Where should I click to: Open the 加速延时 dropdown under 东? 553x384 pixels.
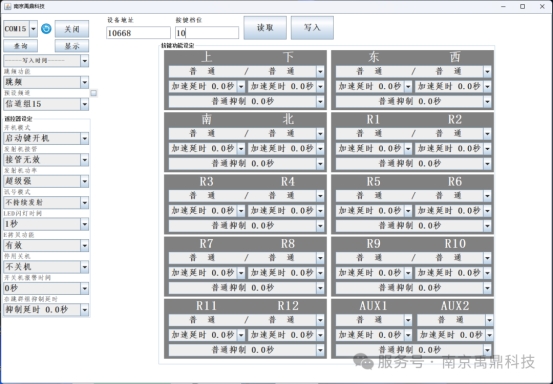coord(374,86)
